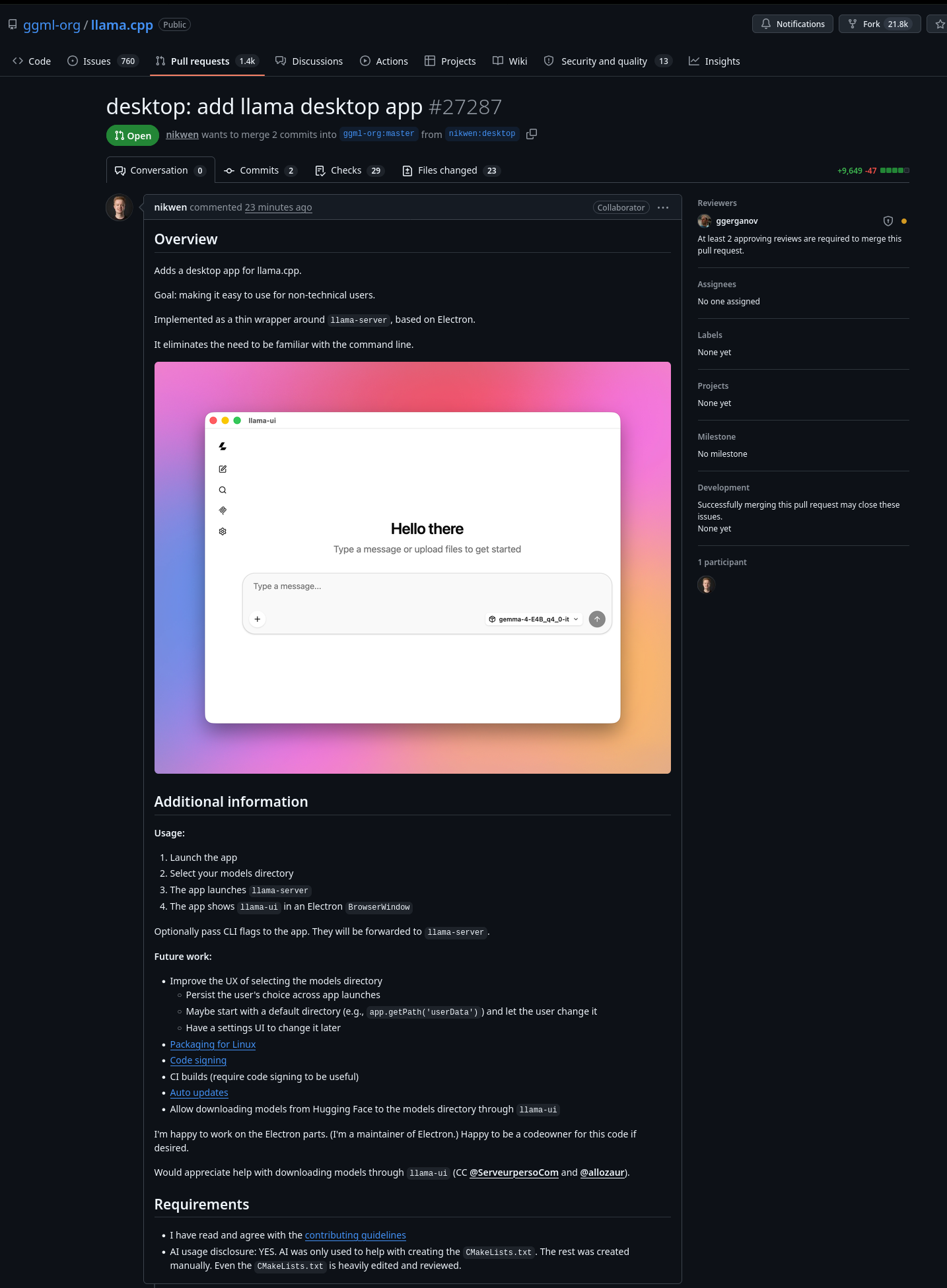Open the Checks tab
The height and width of the screenshot is (1288, 947).
coord(349,170)
